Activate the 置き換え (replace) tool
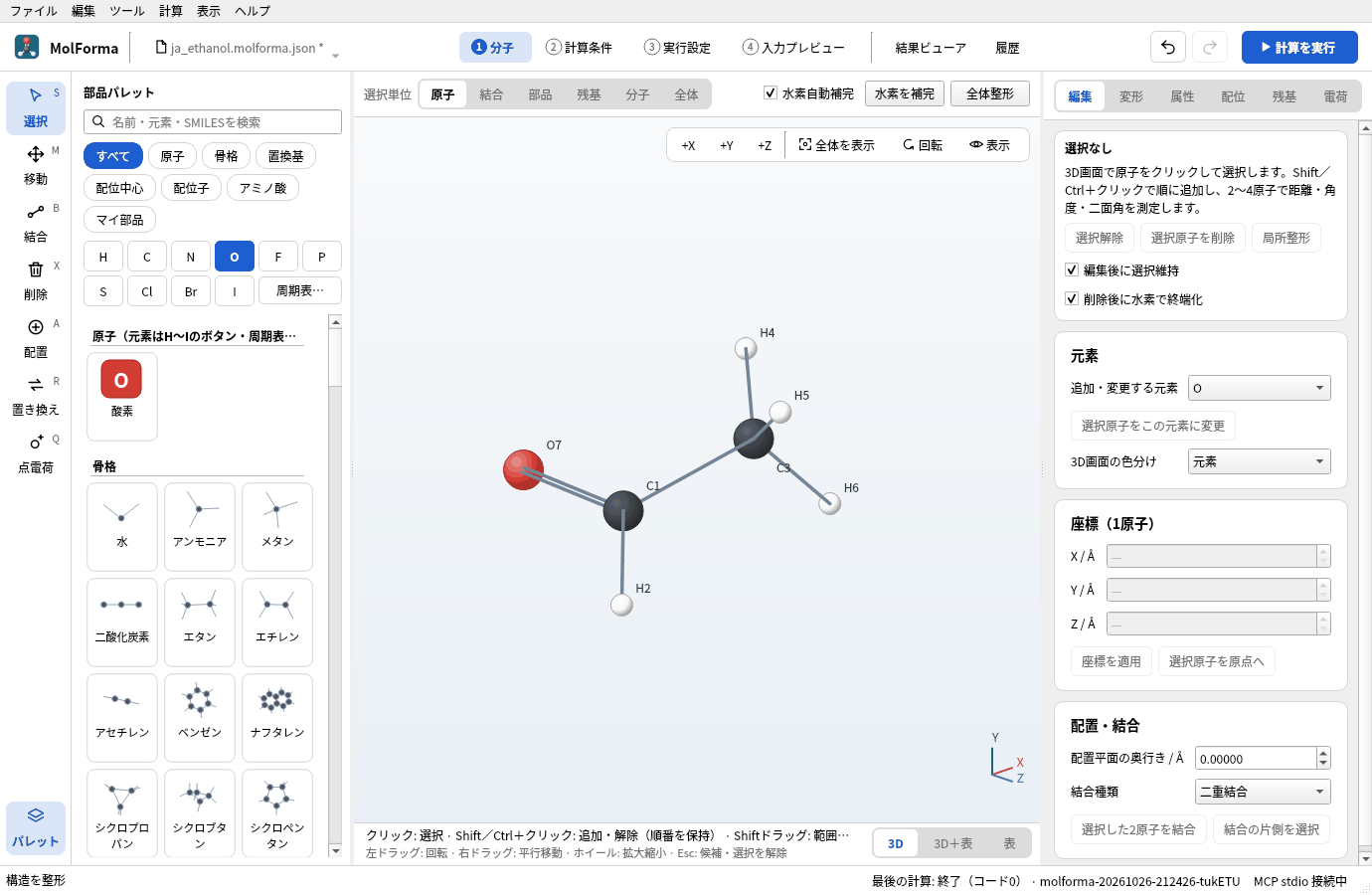Screen dimensions: 1372x895 tap(36, 396)
